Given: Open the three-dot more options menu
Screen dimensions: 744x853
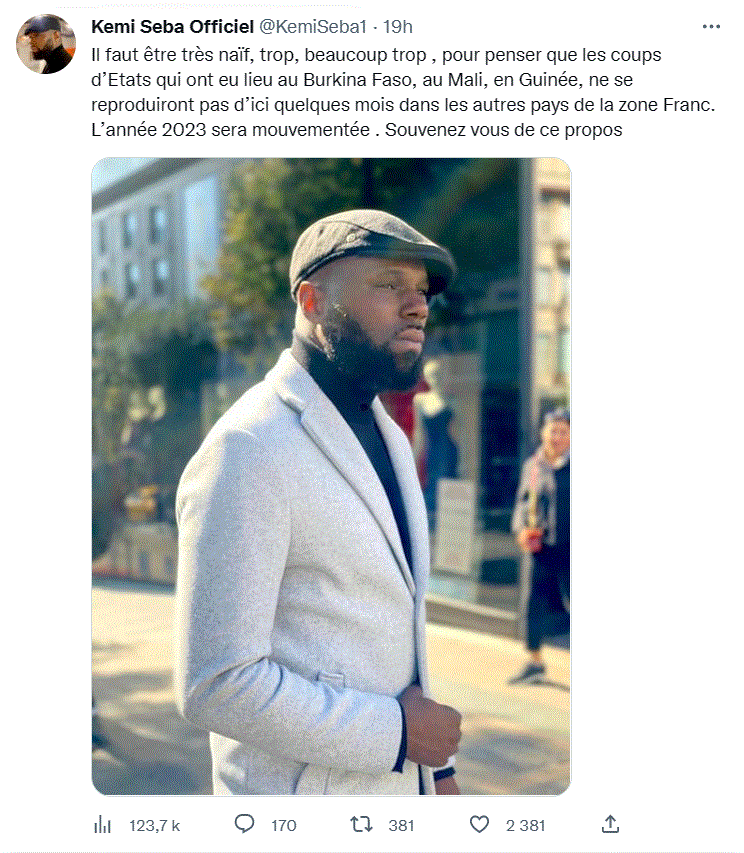Looking at the screenshot, I should click(711, 27).
